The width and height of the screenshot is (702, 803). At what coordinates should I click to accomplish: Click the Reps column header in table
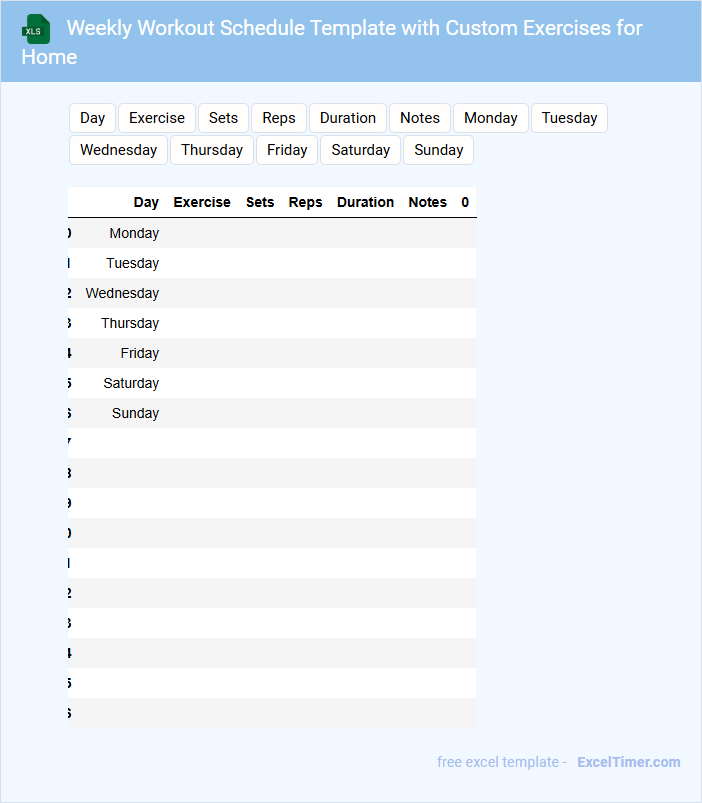pos(305,202)
